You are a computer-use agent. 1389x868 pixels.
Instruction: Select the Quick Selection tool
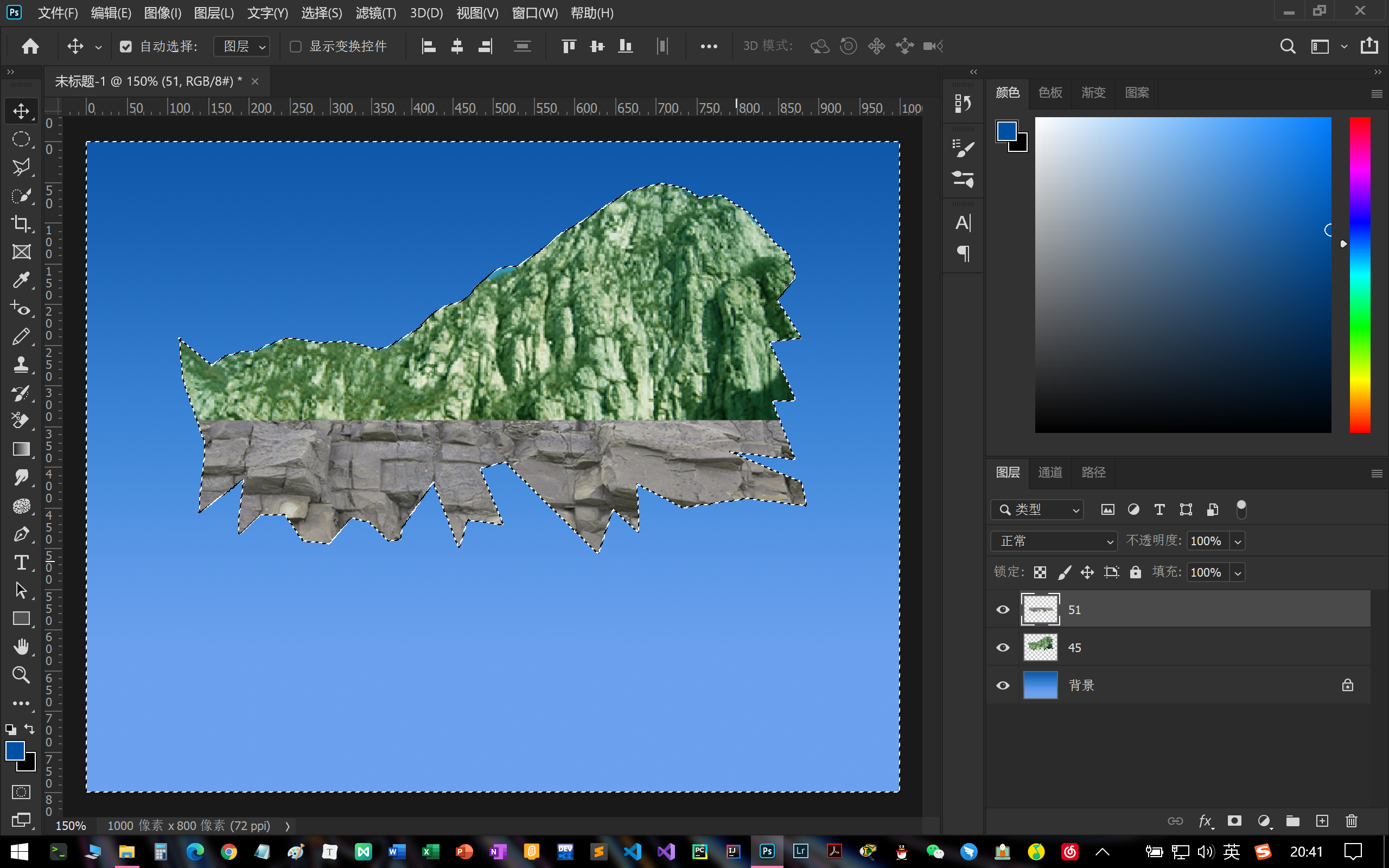click(21, 195)
